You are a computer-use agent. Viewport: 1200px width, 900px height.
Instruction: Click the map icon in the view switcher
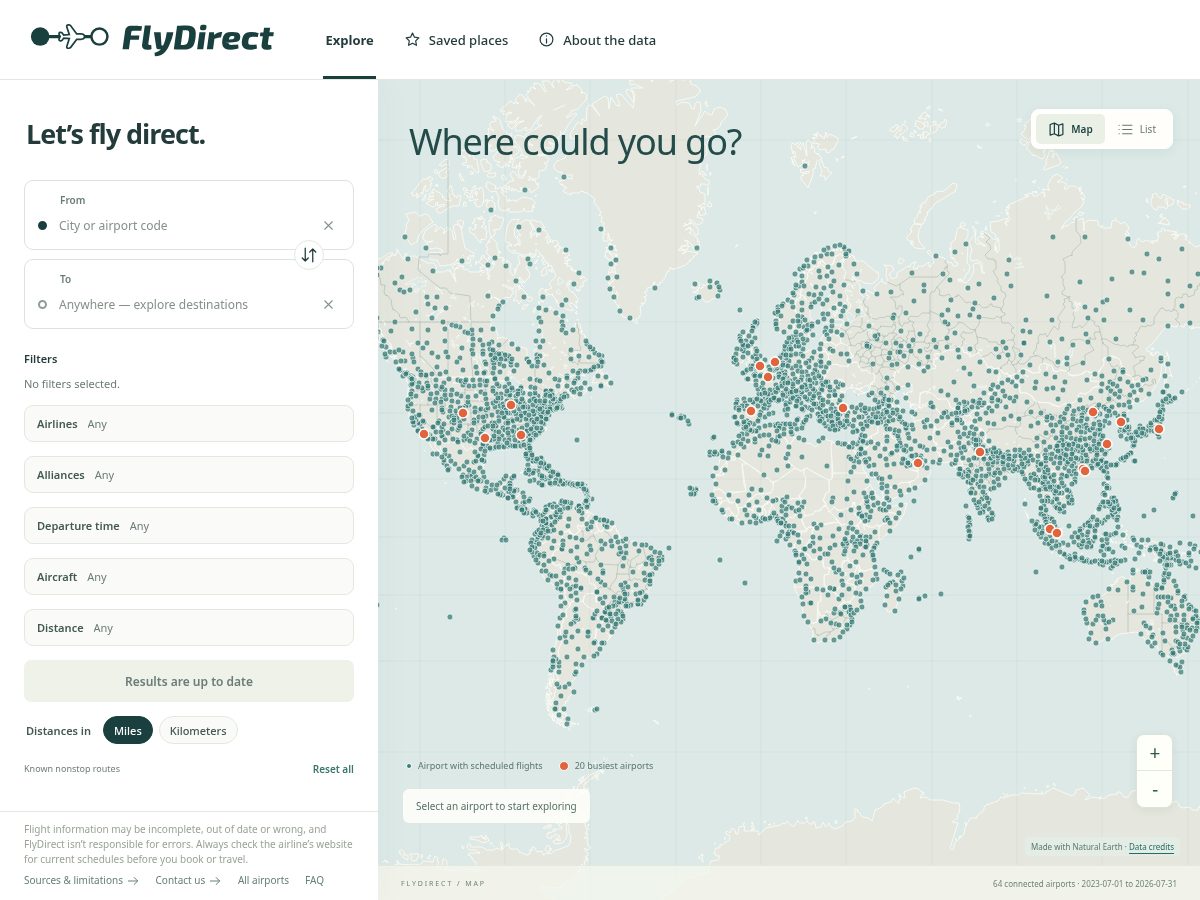1056,129
